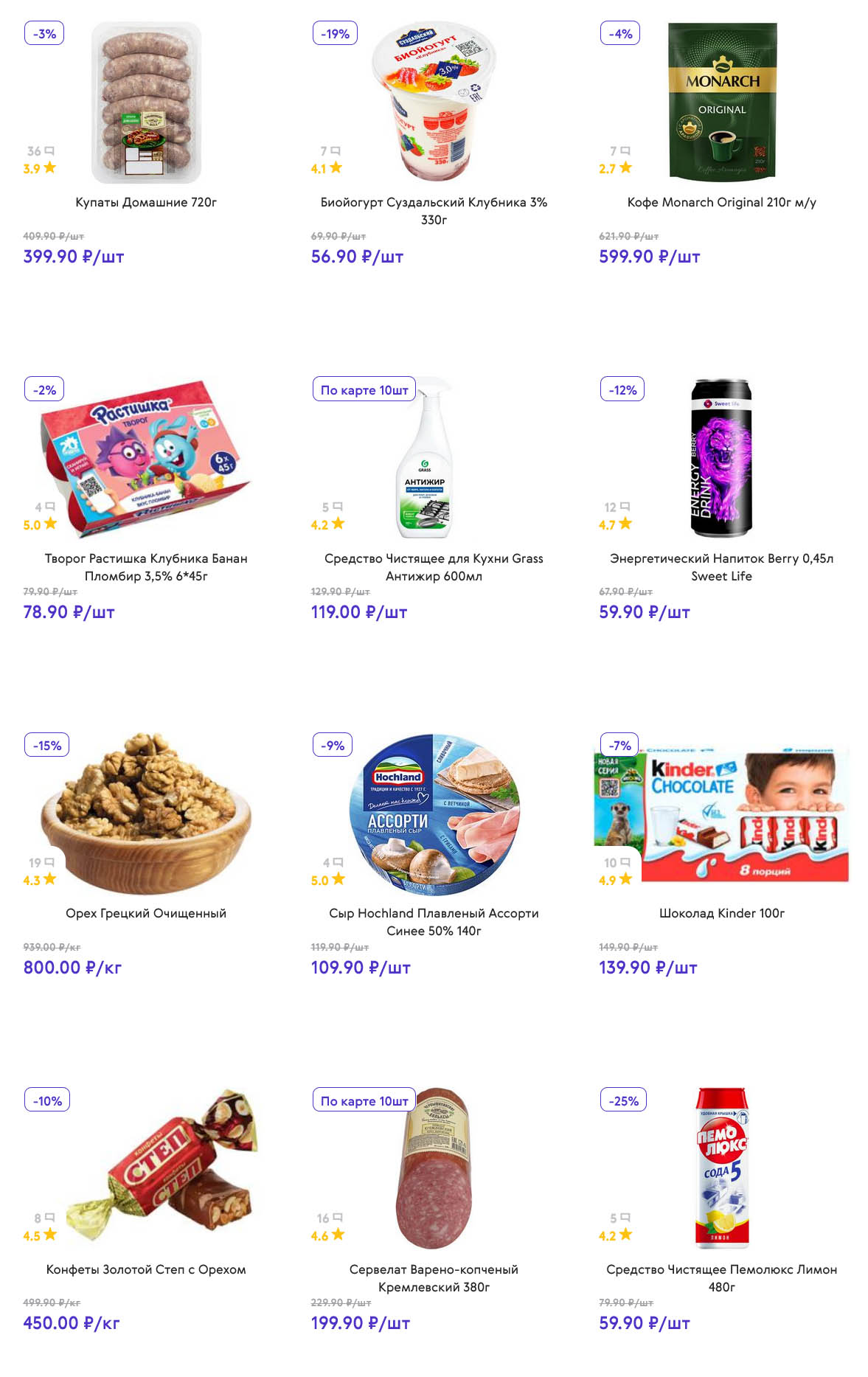Click the comment icon on Конфеты Золотой Степ
868x1377 pixels.
pos(50,1217)
